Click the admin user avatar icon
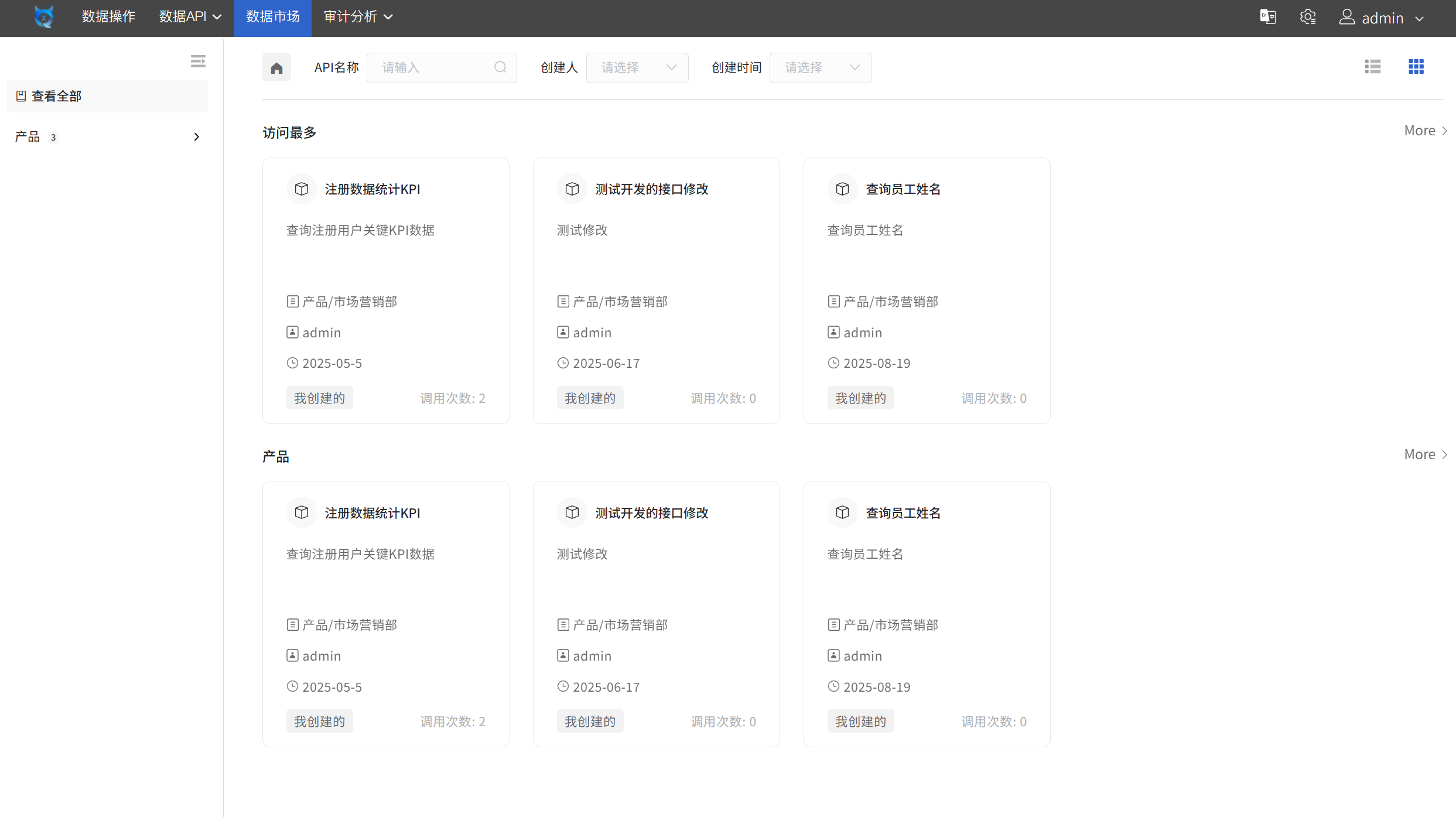Screen dimensions: 1456x817 [1347, 17]
